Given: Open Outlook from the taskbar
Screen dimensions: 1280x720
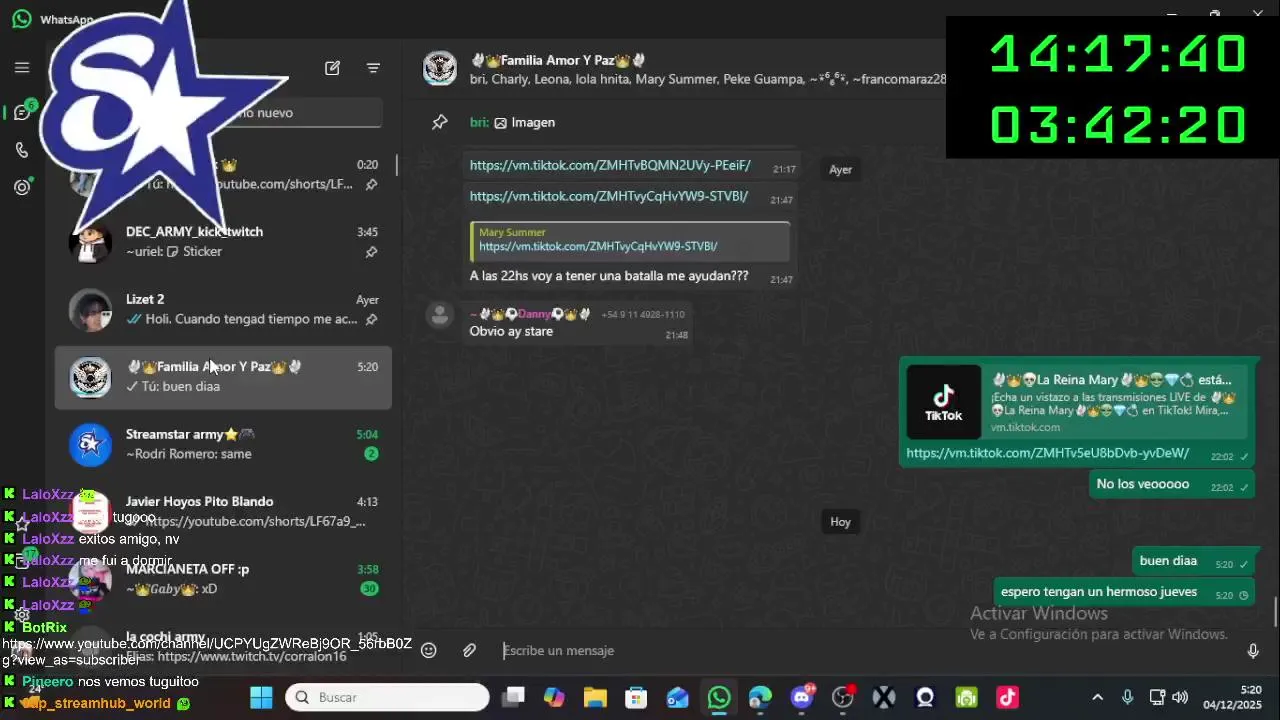Looking at the screenshot, I should 678,697.
